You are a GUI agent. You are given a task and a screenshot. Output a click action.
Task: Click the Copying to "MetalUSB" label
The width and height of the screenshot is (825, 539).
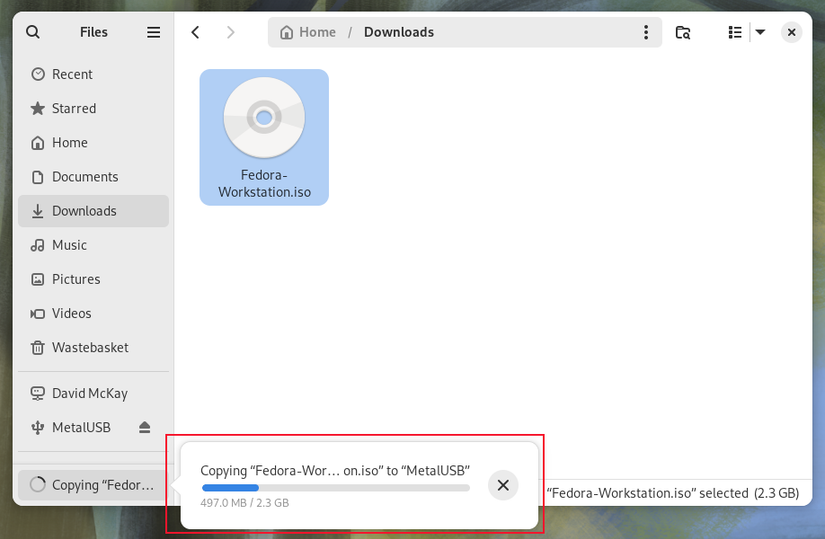pos(335,471)
